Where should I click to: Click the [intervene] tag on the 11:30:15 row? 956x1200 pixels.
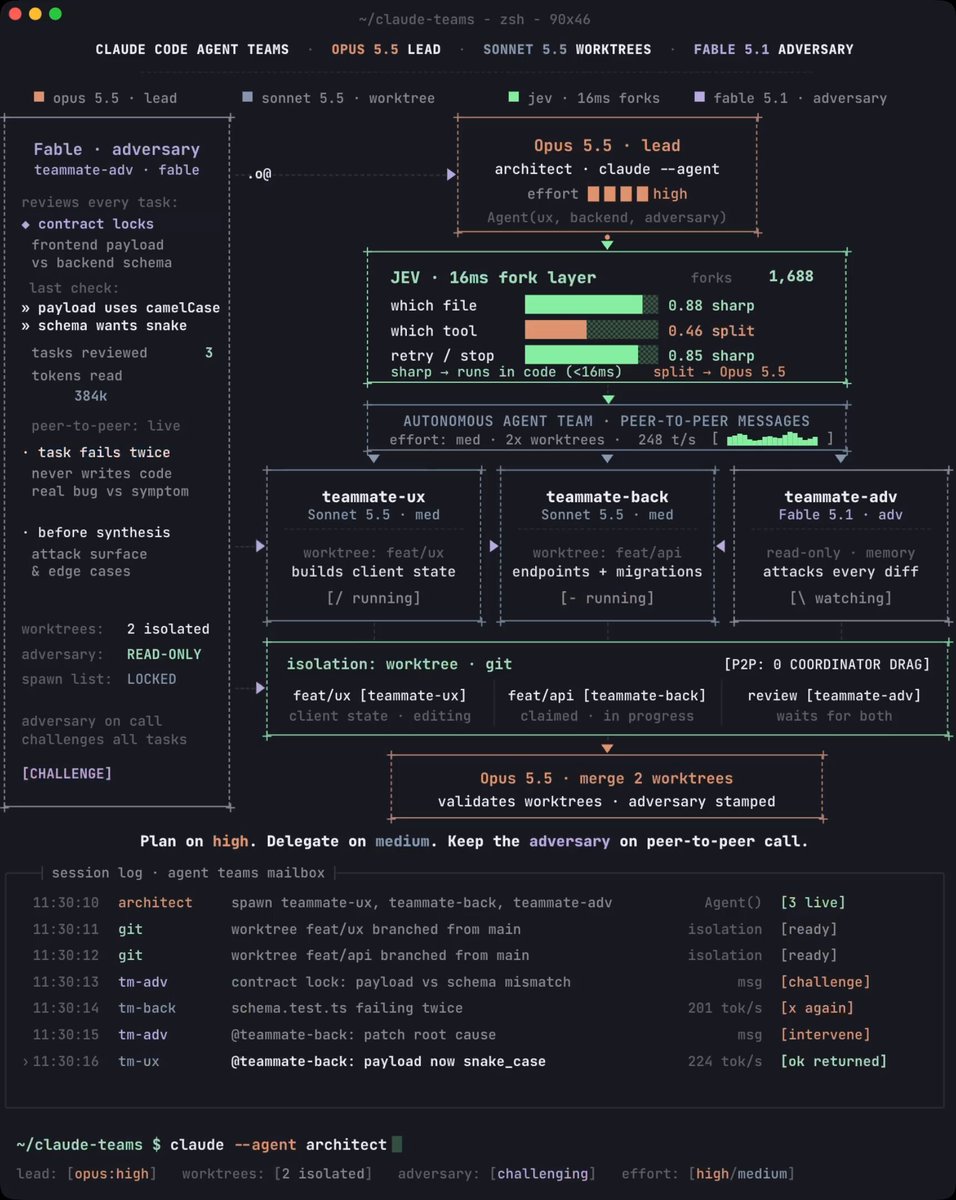point(825,1034)
